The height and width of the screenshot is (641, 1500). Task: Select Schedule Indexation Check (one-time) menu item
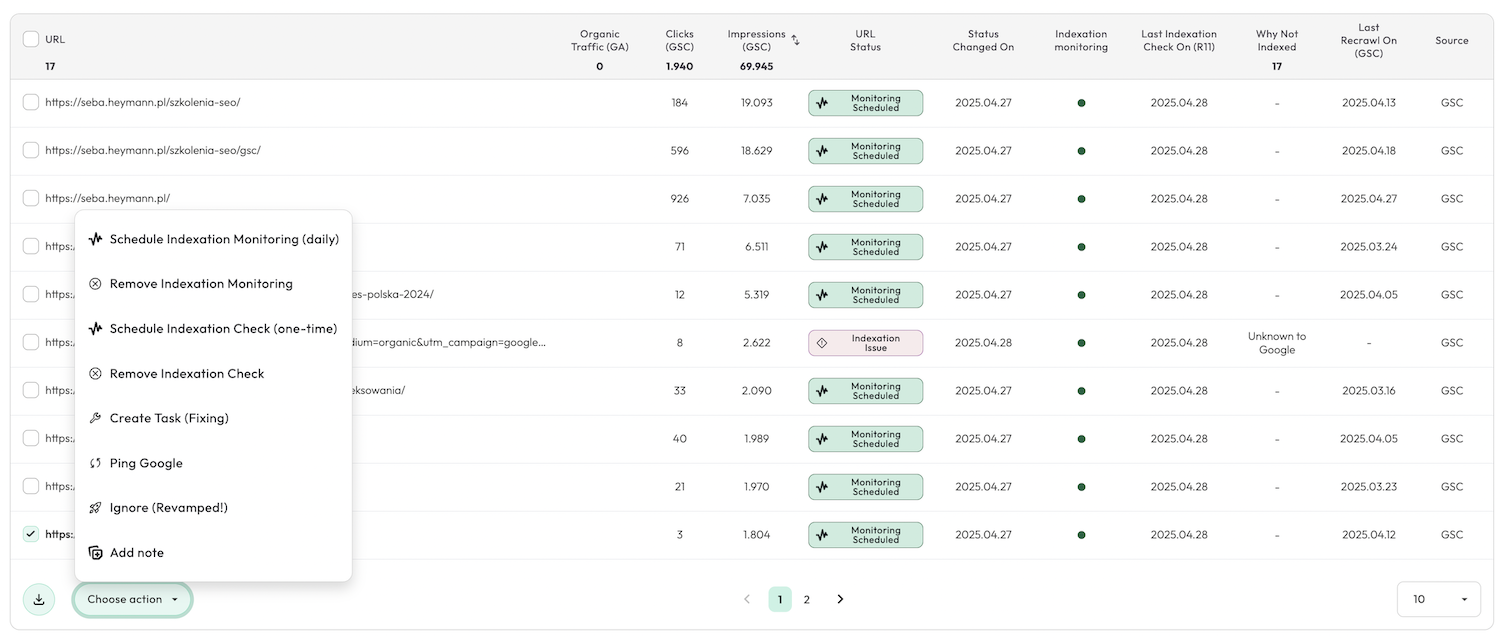click(x=223, y=329)
